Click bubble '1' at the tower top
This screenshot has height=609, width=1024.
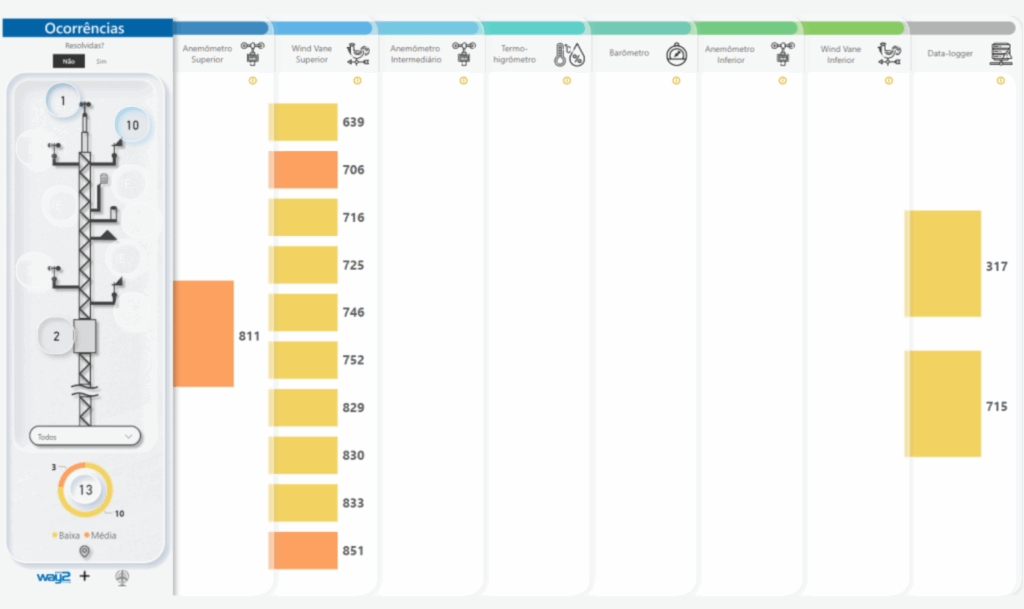(63, 100)
